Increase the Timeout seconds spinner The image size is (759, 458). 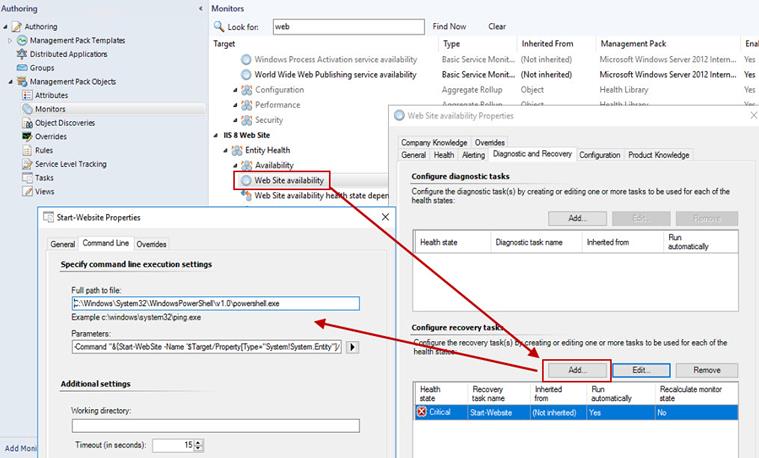tap(199, 442)
